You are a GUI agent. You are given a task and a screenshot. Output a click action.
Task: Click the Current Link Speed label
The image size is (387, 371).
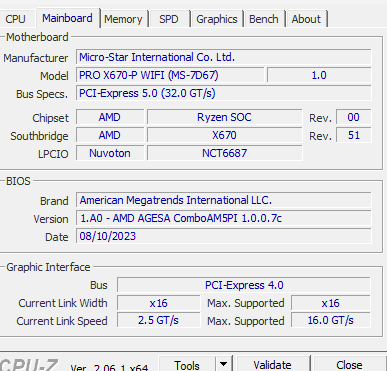click(62, 321)
